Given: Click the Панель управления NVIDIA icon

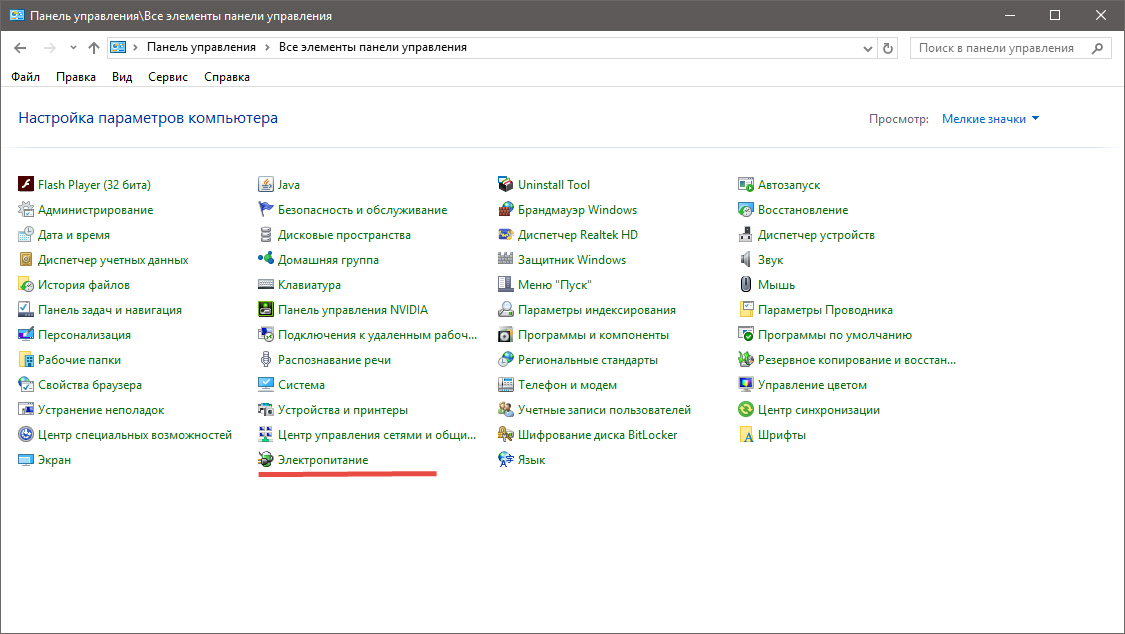Looking at the screenshot, I should click(x=265, y=309).
